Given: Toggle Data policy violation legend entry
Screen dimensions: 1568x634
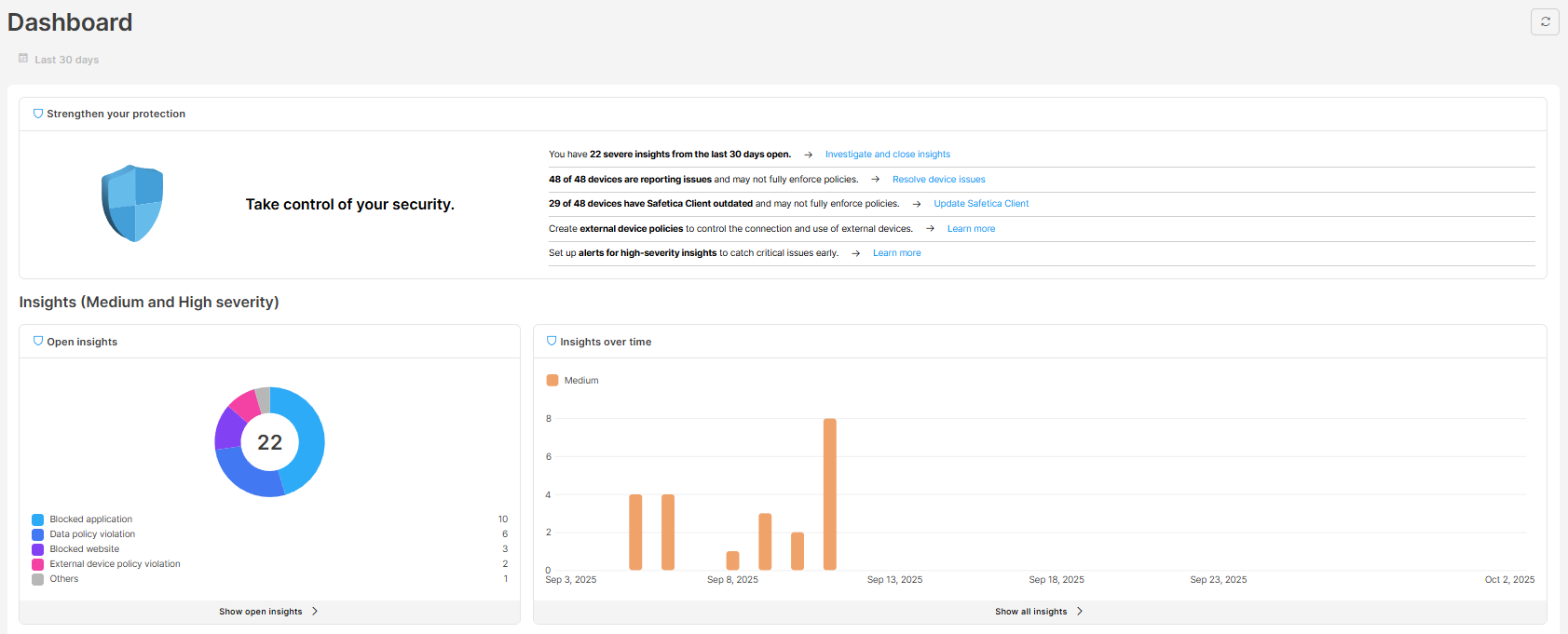Looking at the screenshot, I should click(92, 534).
